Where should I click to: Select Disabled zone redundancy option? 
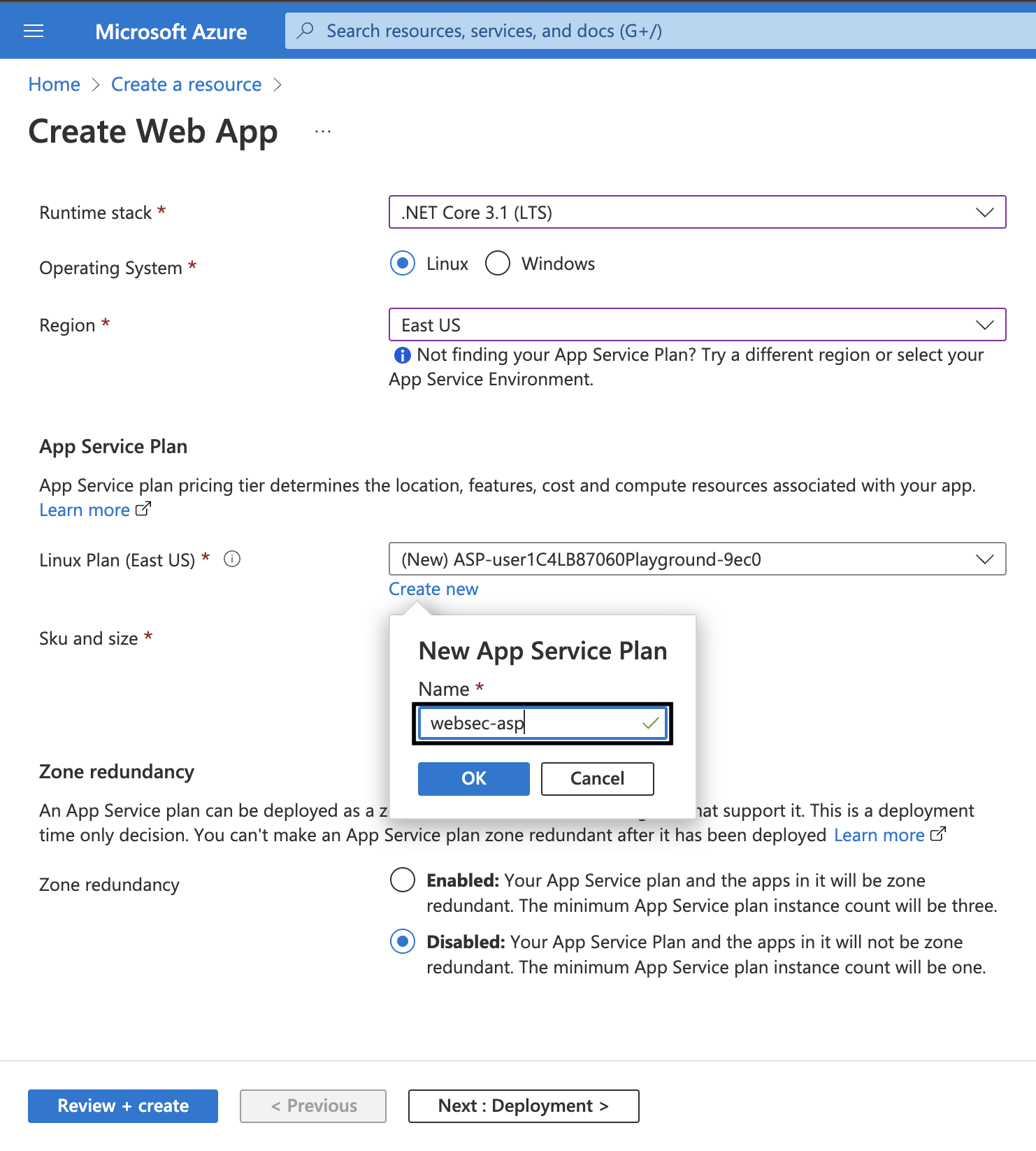coord(403,941)
